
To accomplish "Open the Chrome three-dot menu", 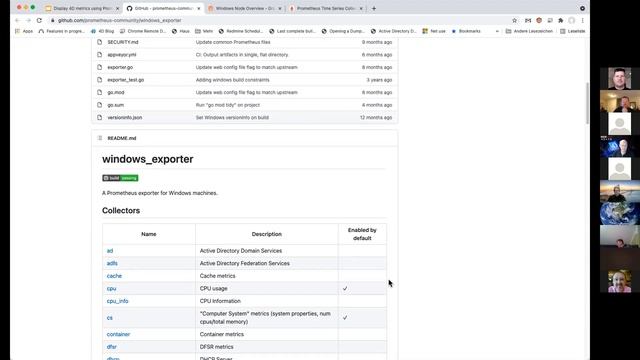I will [x=582, y=20].
